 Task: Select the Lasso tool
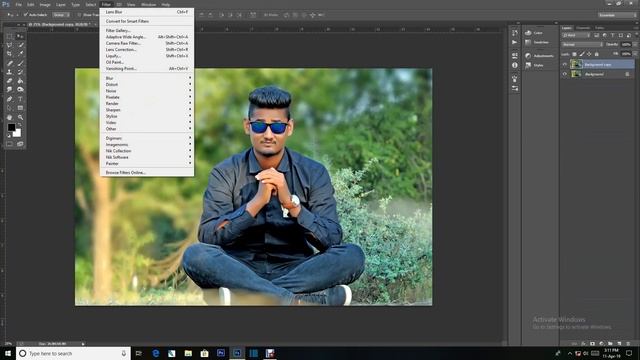point(9,44)
